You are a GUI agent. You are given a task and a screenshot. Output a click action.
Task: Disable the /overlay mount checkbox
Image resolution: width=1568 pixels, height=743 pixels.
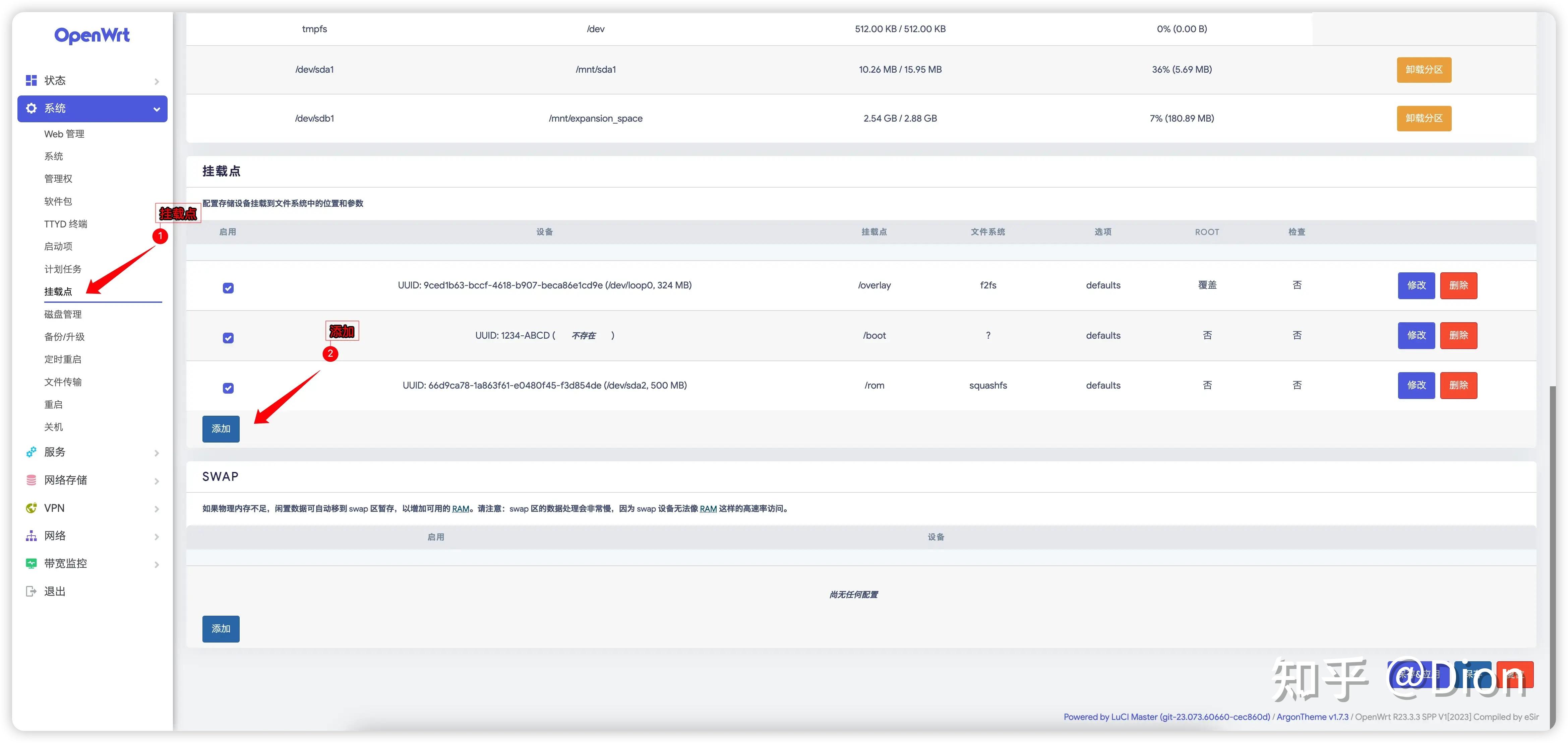click(x=228, y=288)
